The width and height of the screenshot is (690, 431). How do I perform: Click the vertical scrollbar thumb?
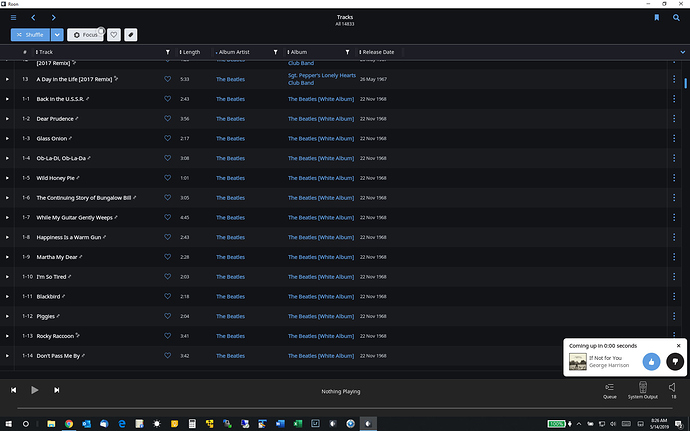point(685,83)
